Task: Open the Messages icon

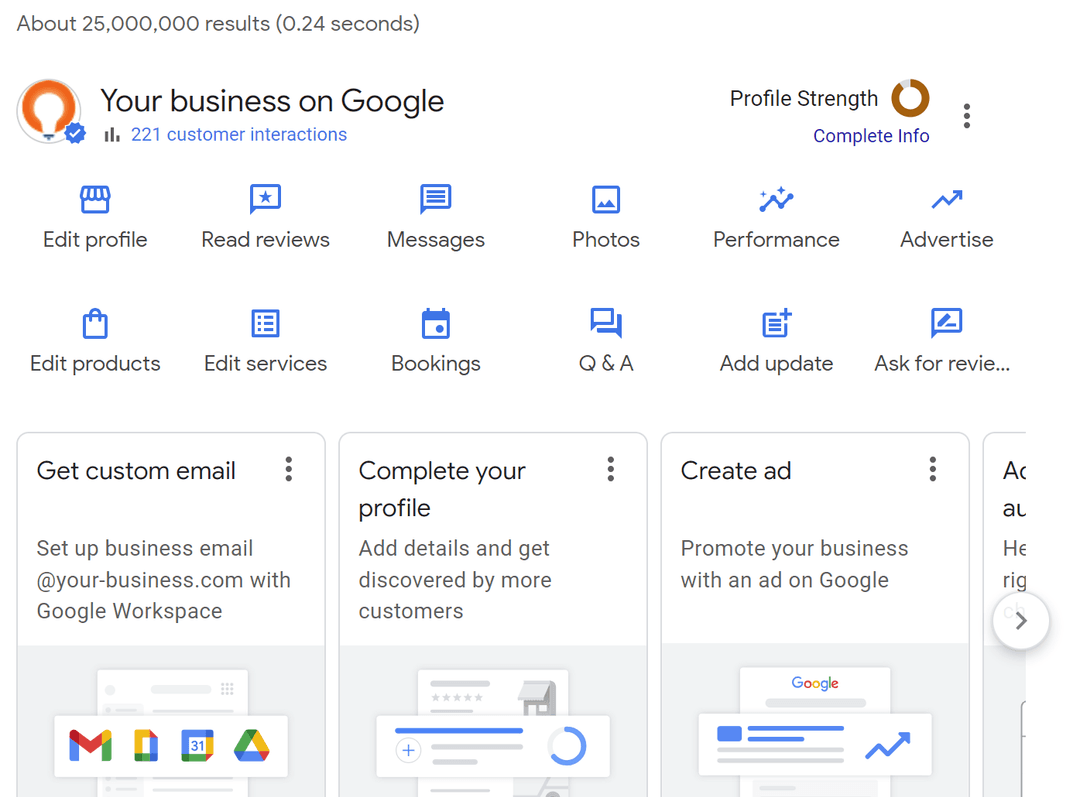Action: (x=436, y=200)
